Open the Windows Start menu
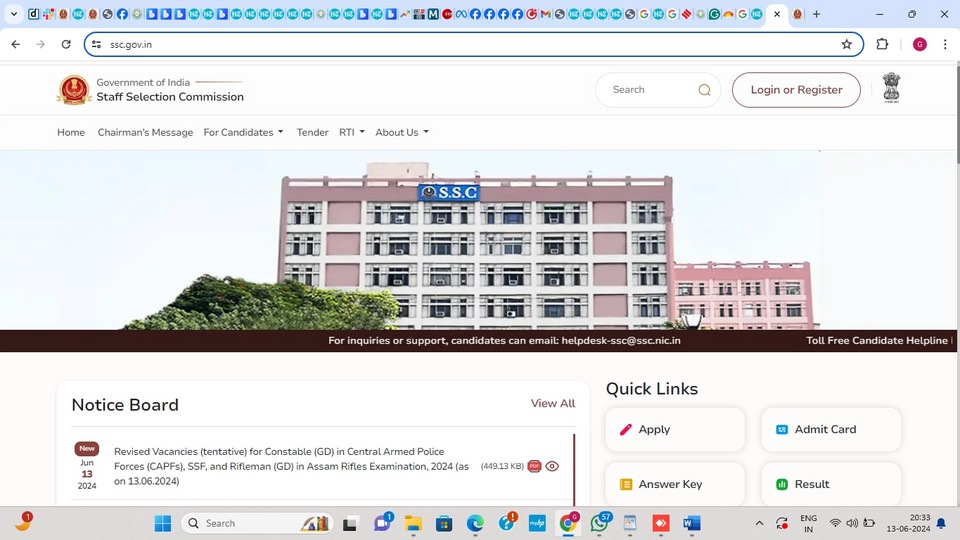The height and width of the screenshot is (540, 960). pos(163,523)
